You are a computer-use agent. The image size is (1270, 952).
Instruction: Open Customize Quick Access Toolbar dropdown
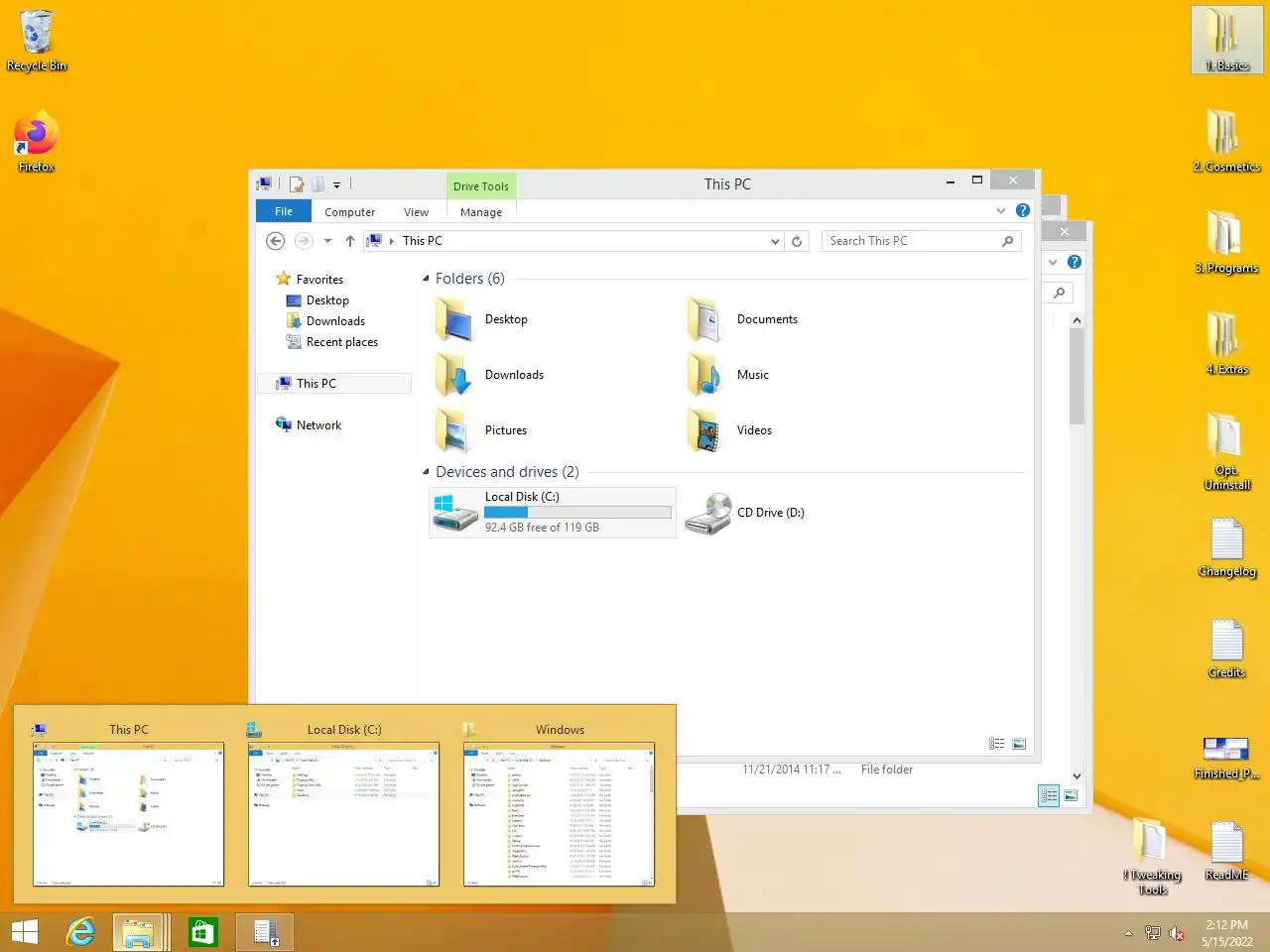pyautogui.click(x=336, y=185)
